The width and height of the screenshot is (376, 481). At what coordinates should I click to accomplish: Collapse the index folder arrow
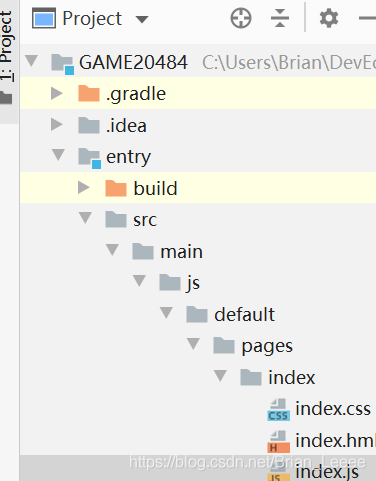tap(220, 376)
